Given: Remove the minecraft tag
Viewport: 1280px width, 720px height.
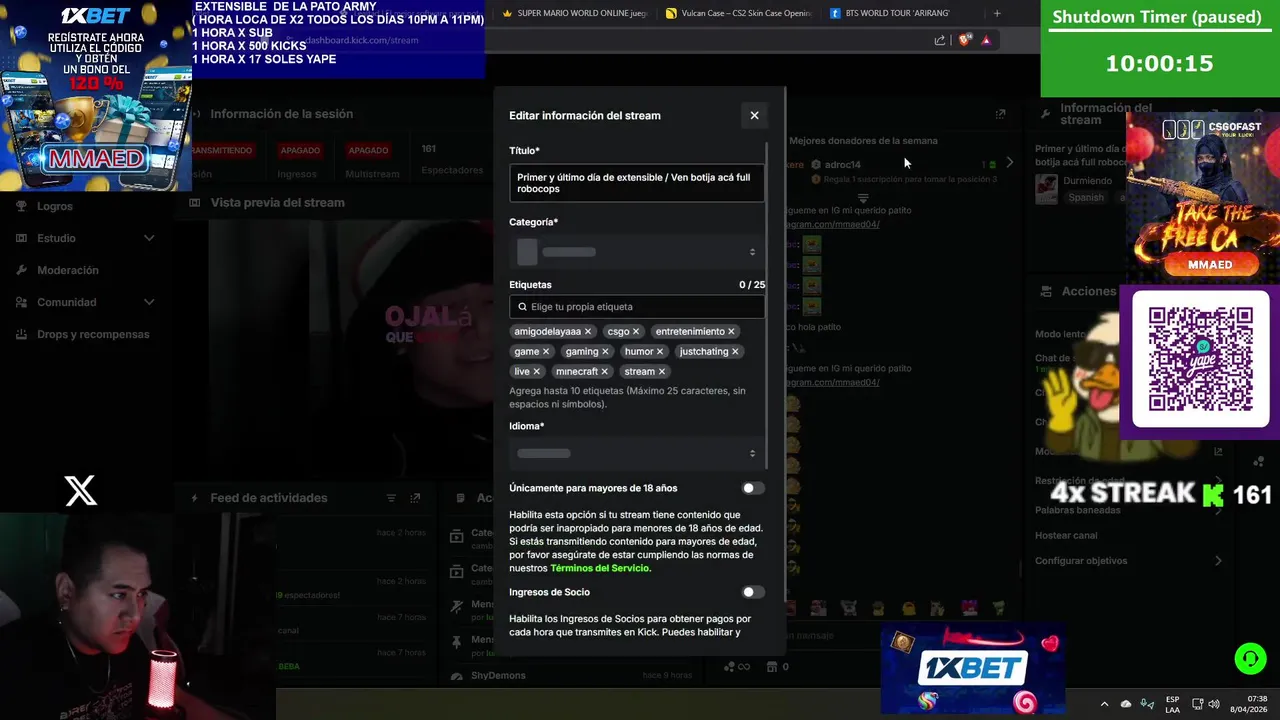Looking at the screenshot, I should pyautogui.click(x=604, y=371).
